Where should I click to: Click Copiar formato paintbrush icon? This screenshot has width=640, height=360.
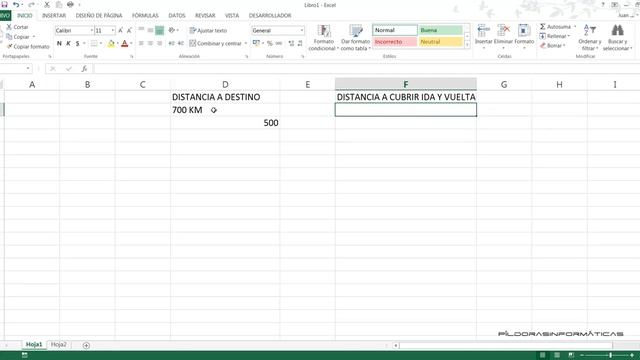9,47
